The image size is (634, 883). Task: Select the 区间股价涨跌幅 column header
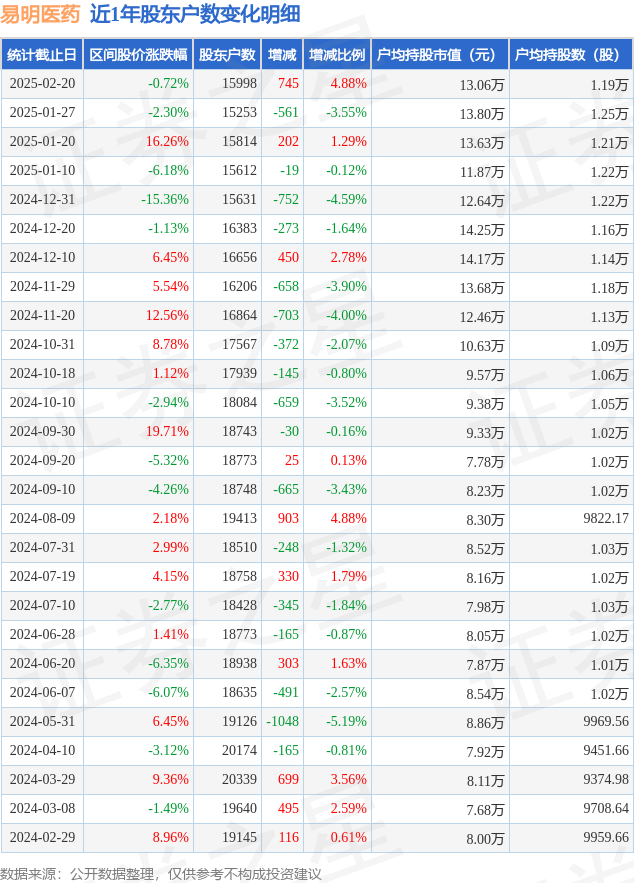137,55
